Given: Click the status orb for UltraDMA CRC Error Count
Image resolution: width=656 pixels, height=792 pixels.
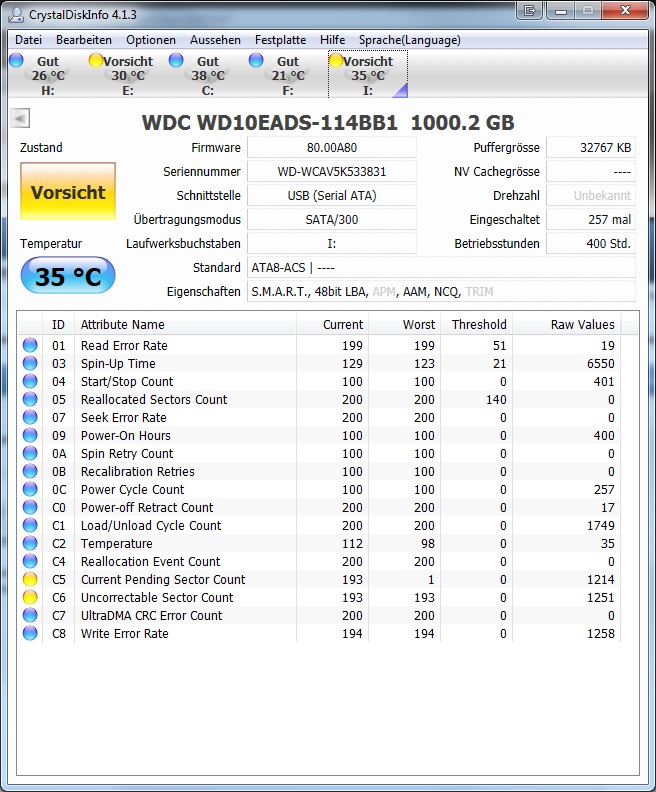Looking at the screenshot, I should click(x=30, y=615).
